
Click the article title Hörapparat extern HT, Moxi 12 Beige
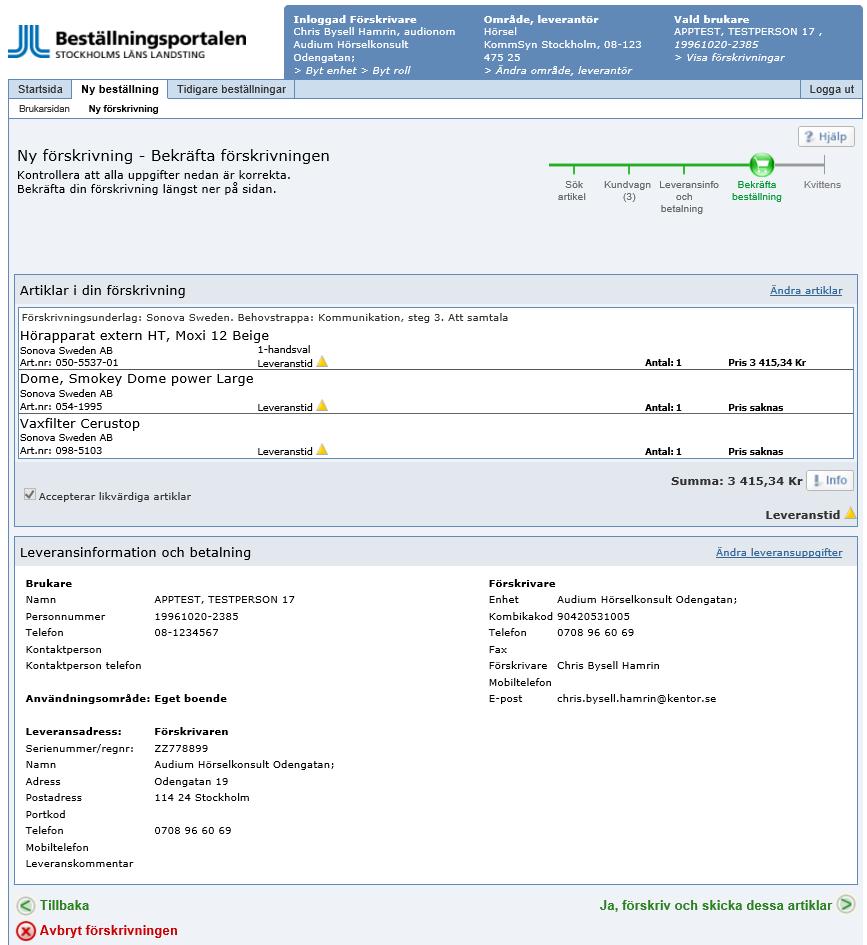point(145,335)
